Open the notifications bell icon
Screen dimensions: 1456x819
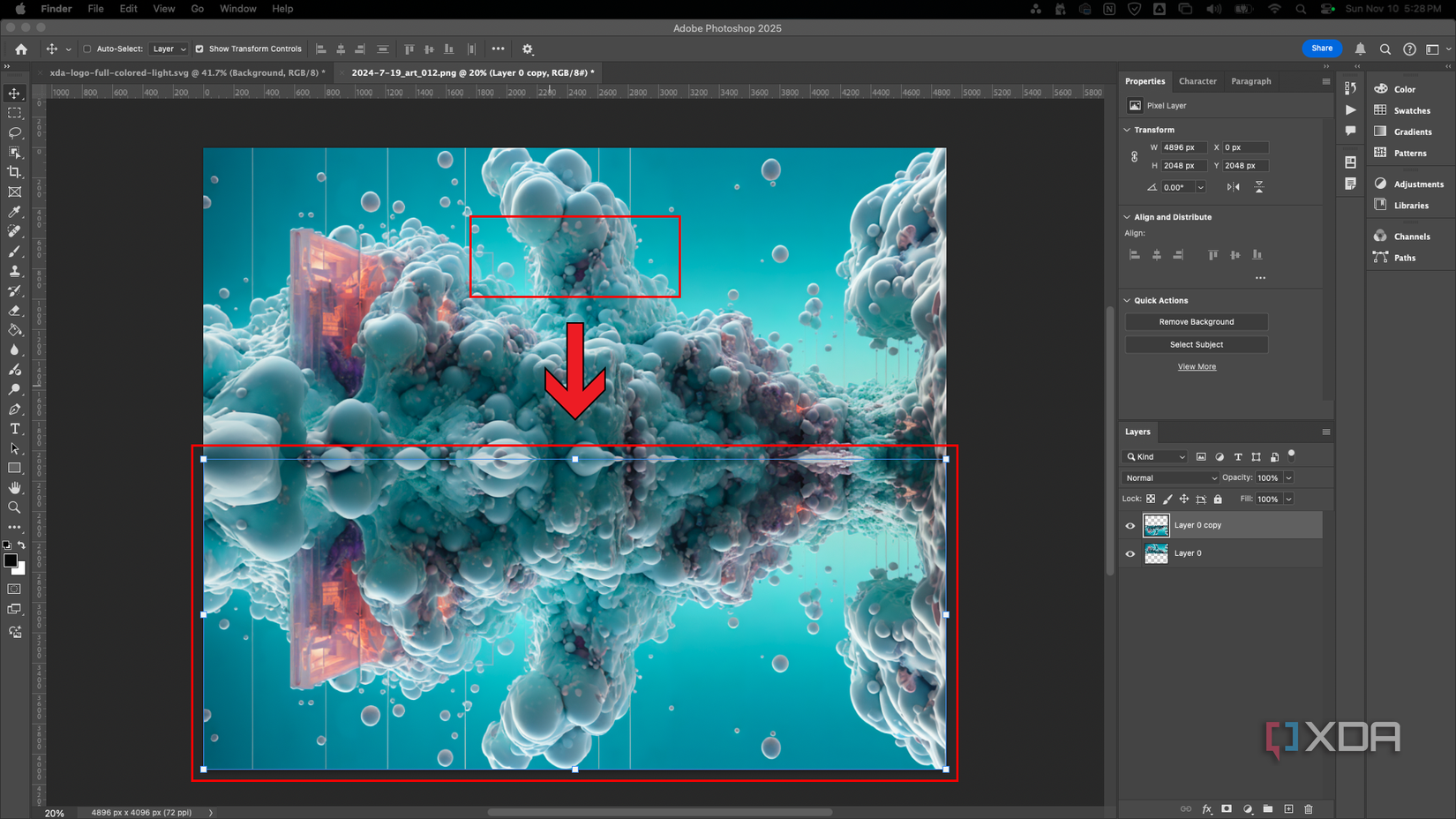coord(1361,49)
